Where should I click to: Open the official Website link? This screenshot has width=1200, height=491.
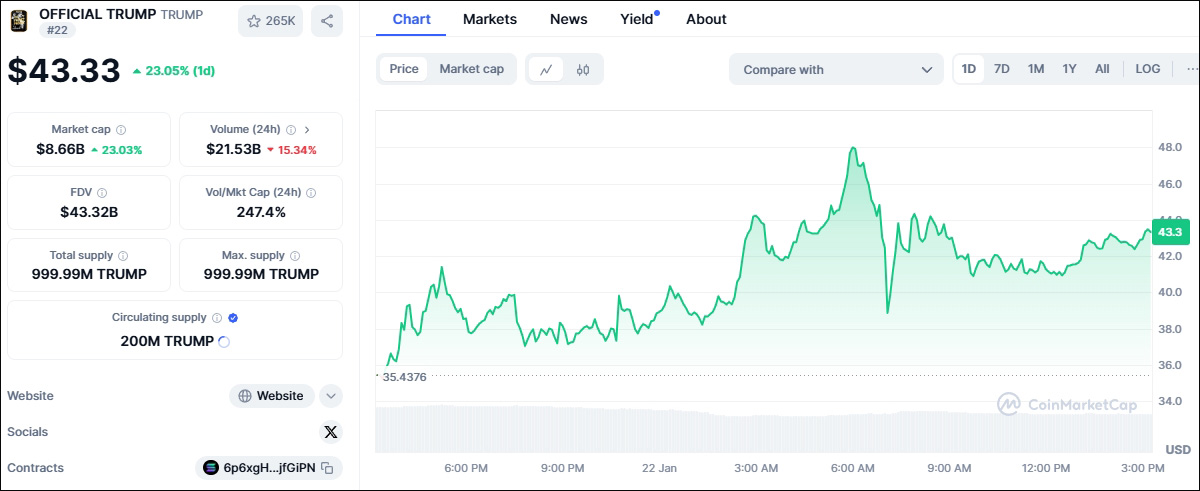tap(271, 396)
